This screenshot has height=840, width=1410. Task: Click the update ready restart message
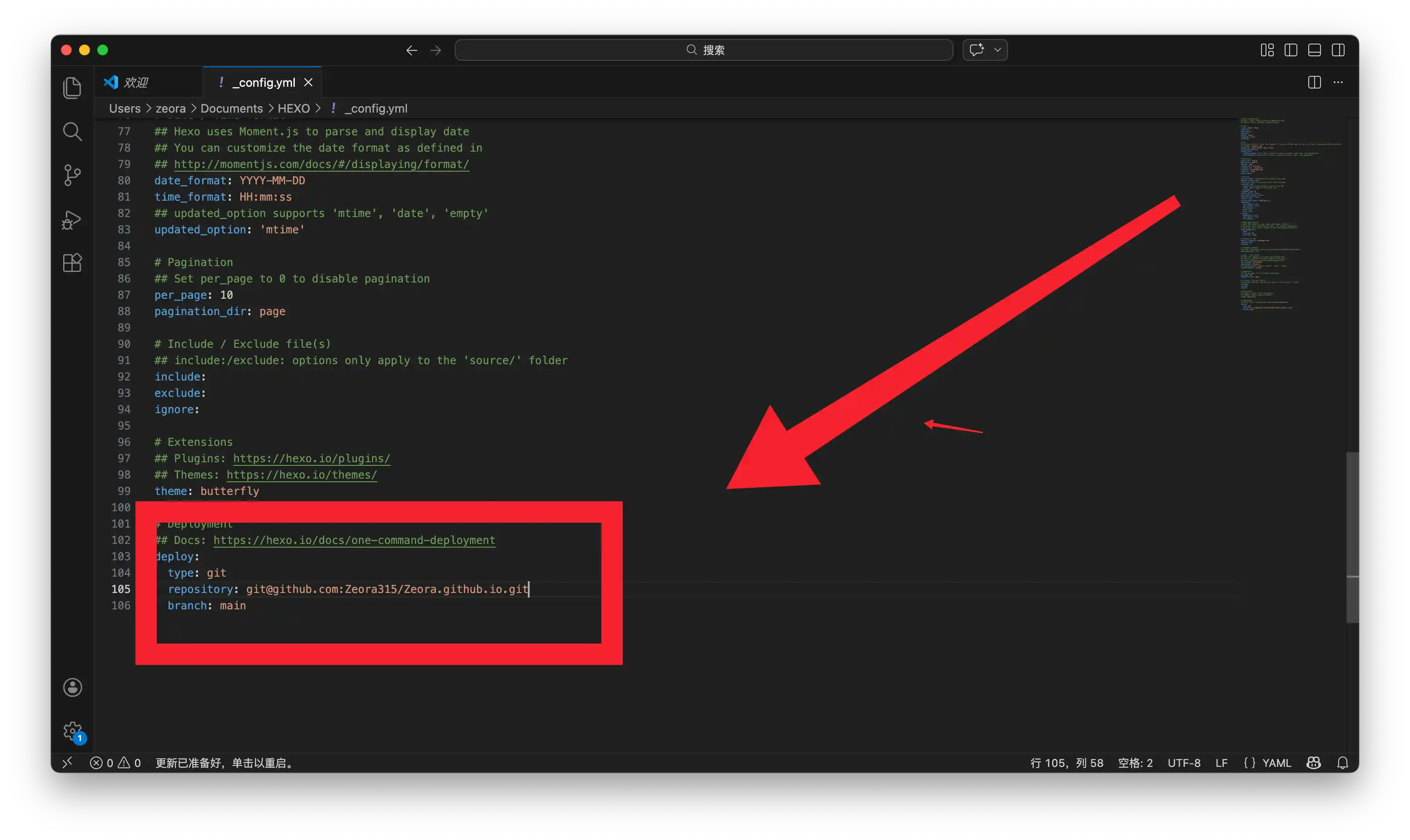(x=225, y=762)
